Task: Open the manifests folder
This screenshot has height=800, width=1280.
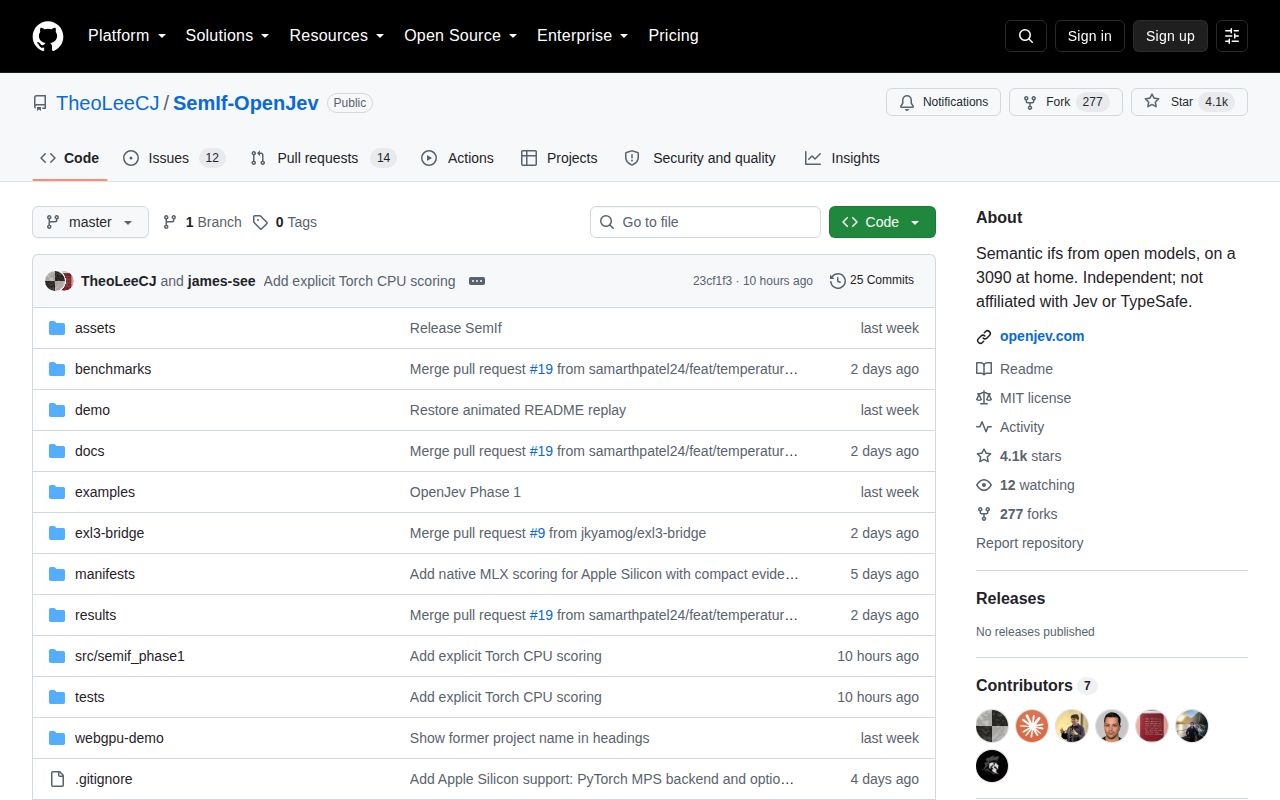Action: 105,574
